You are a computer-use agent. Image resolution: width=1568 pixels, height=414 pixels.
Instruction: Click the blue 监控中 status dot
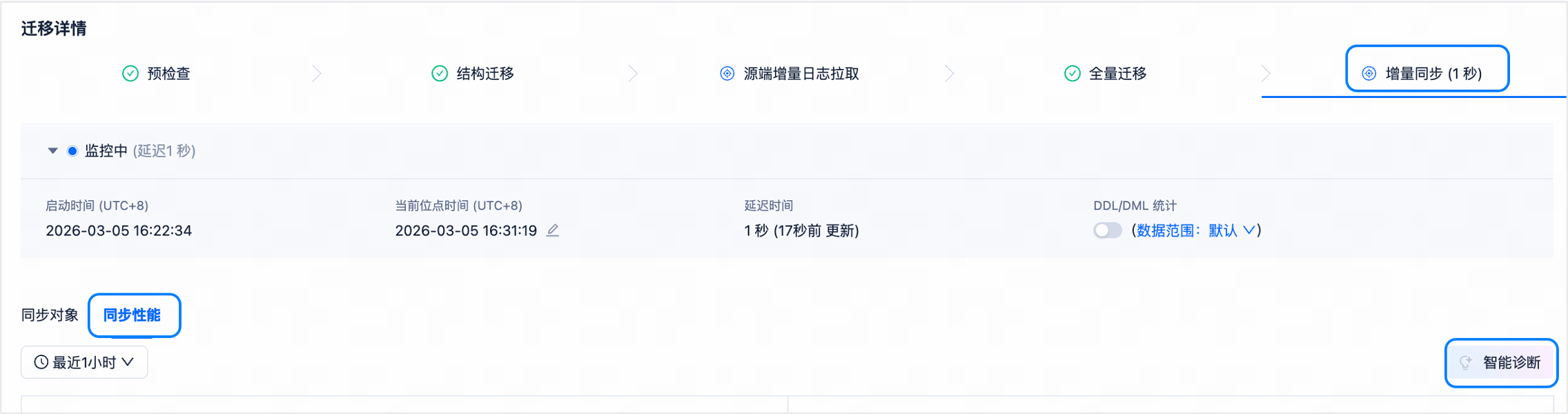pos(72,151)
